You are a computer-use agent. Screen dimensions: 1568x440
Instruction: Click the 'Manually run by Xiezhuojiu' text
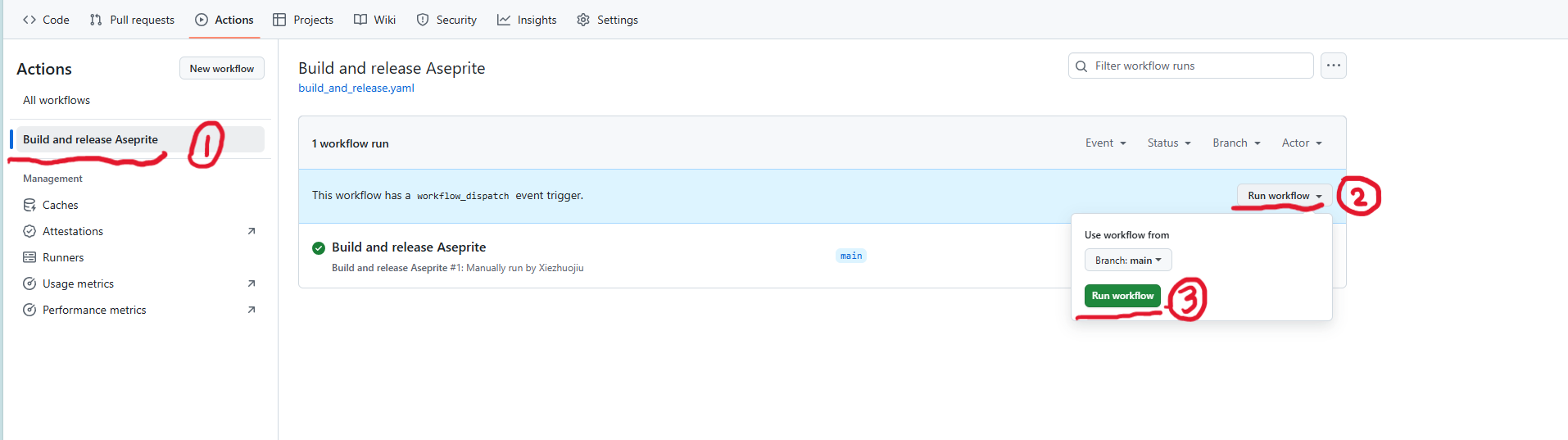(x=525, y=268)
